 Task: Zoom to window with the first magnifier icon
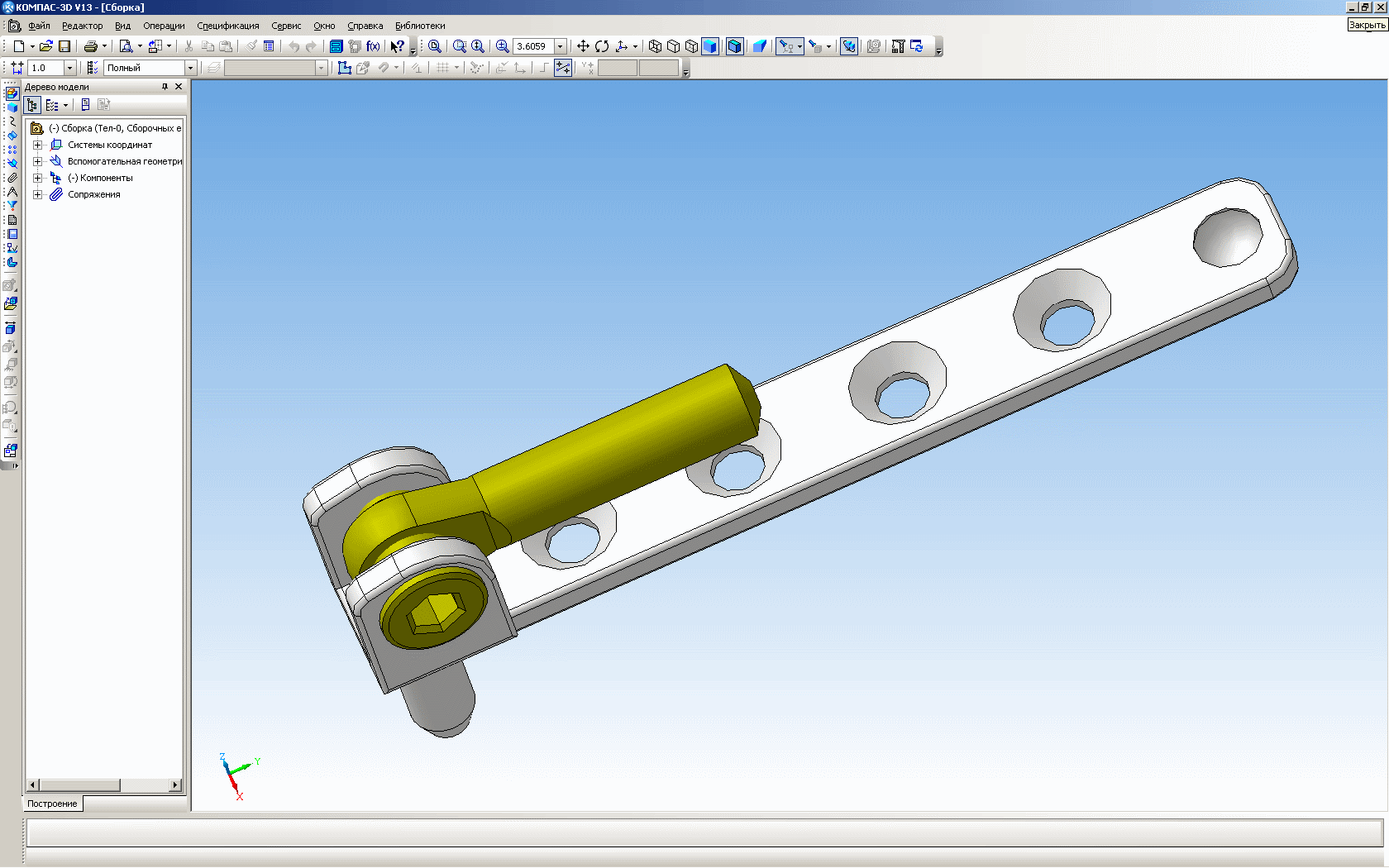[434, 46]
